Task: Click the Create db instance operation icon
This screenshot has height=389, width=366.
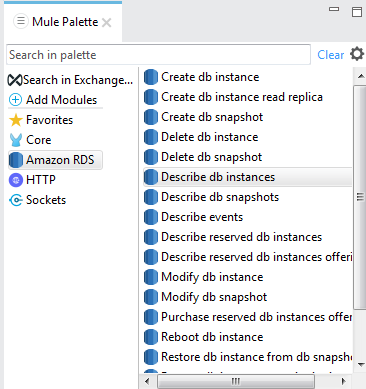Action: (x=151, y=77)
